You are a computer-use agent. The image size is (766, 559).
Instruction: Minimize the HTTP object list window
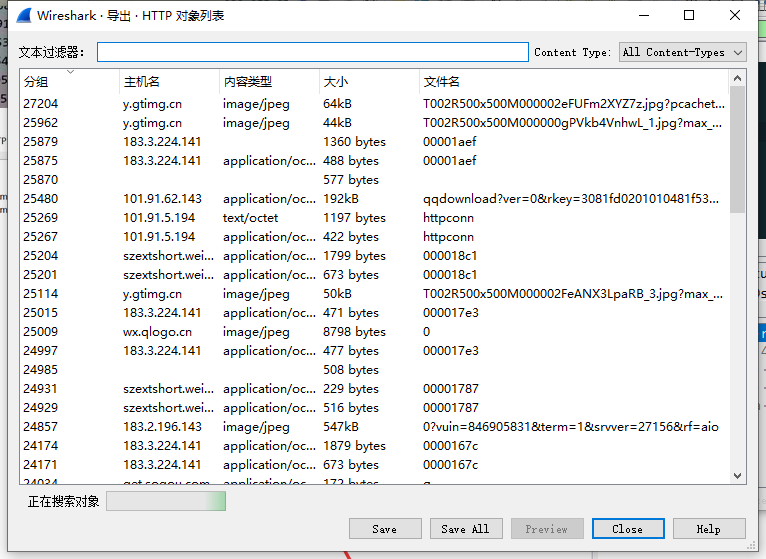[x=644, y=16]
